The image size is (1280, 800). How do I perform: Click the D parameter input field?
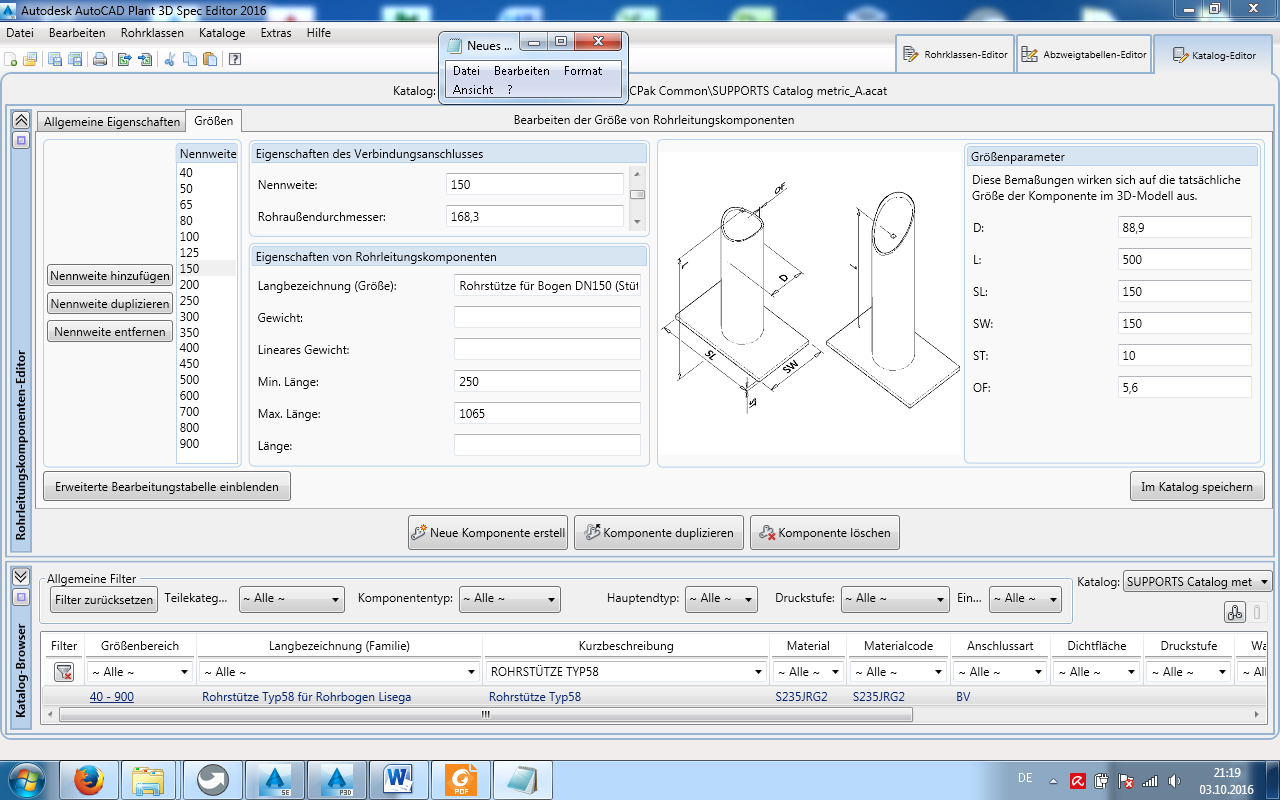[1185, 227]
